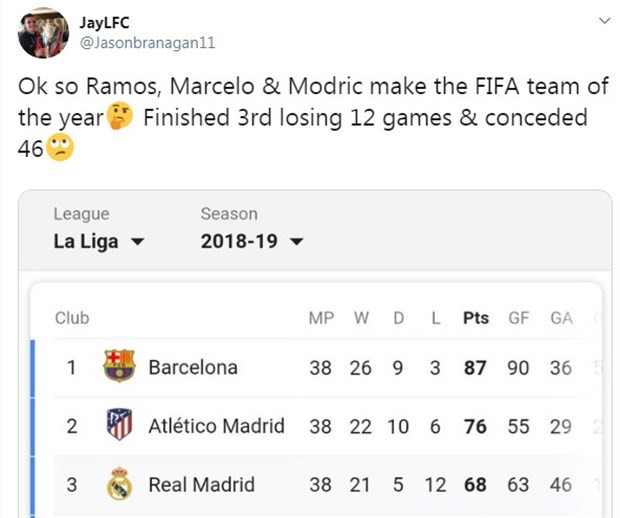This screenshot has height=518, width=620.
Task: Click JayLFC profile avatar photo
Action: pos(43,33)
